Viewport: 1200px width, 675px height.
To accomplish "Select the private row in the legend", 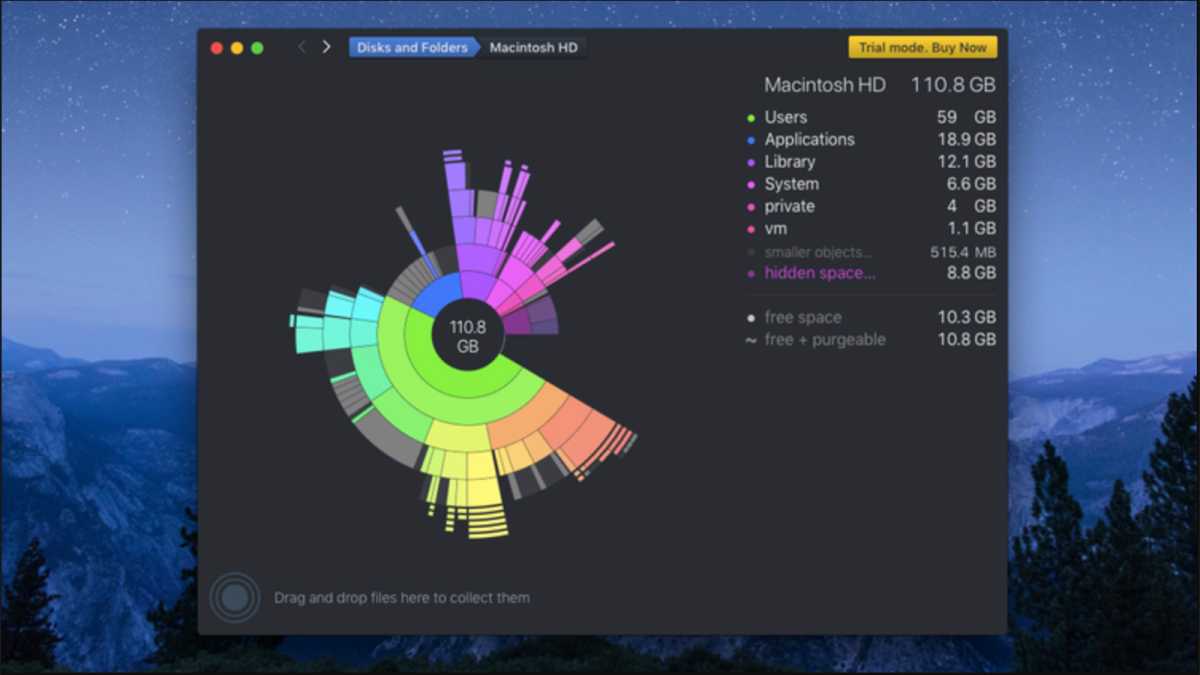I will pos(789,206).
